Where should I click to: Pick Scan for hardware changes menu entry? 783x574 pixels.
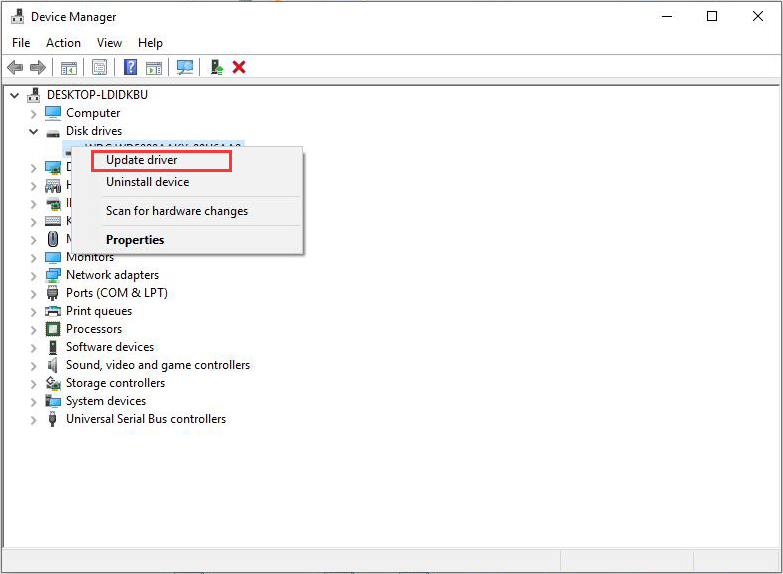(176, 211)
